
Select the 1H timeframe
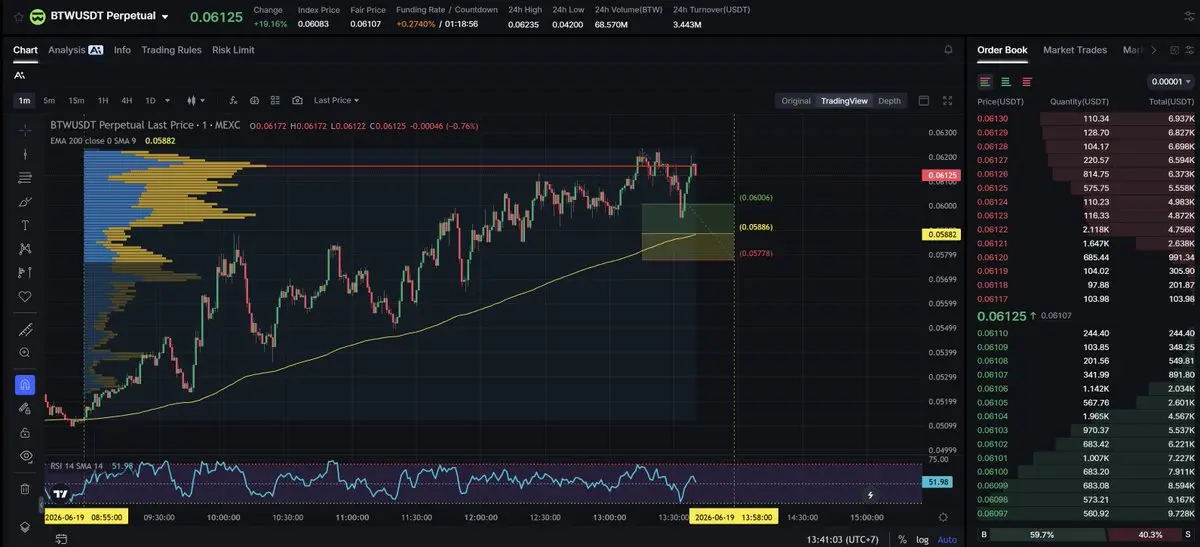(x=102, y=100)
